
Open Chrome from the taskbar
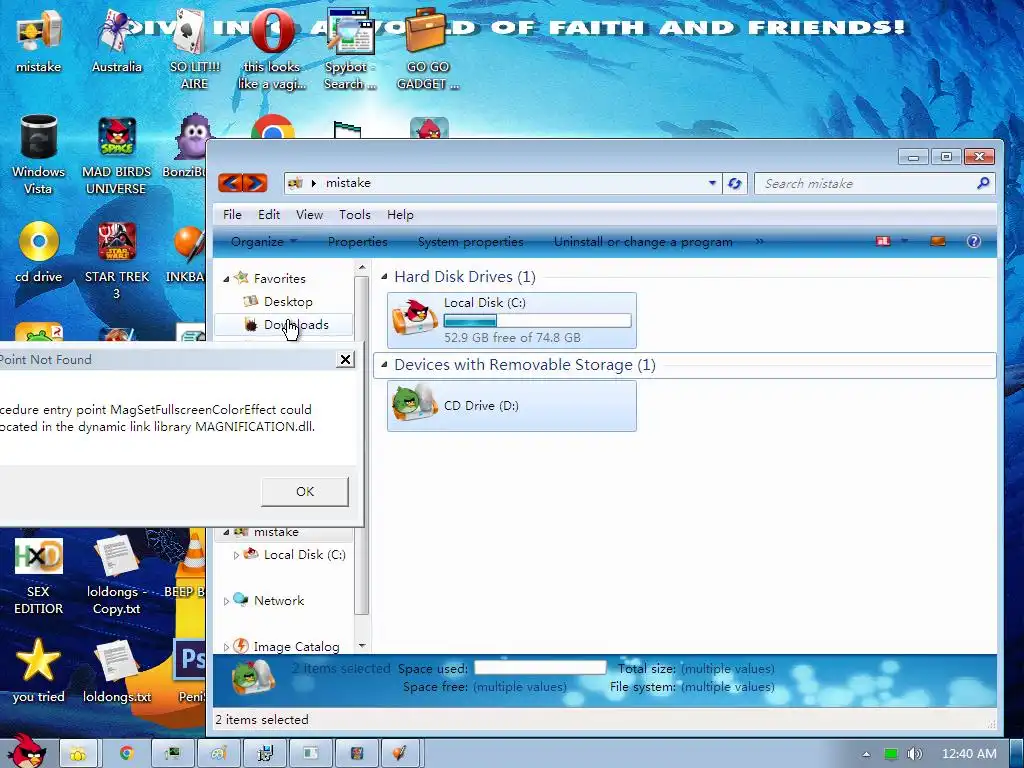(126, 754)
